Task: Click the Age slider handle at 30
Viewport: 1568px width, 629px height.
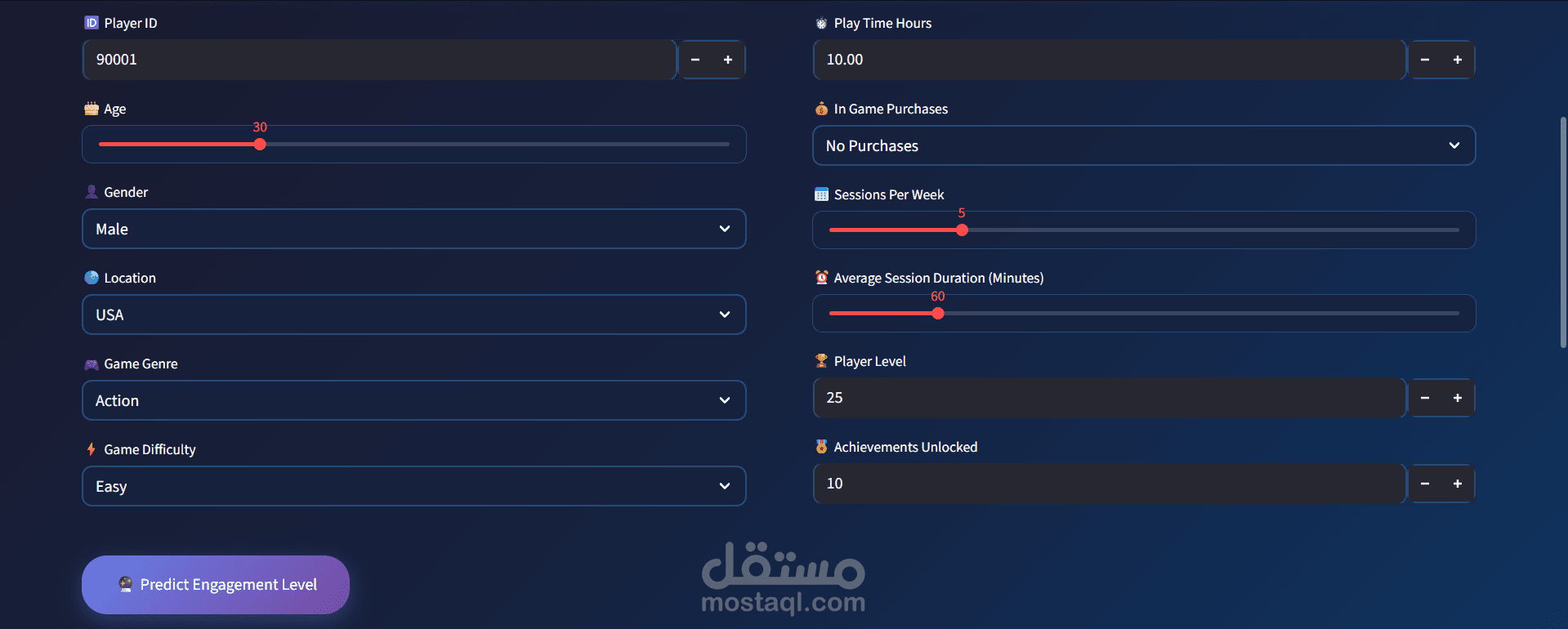Action: coord(260,145)
